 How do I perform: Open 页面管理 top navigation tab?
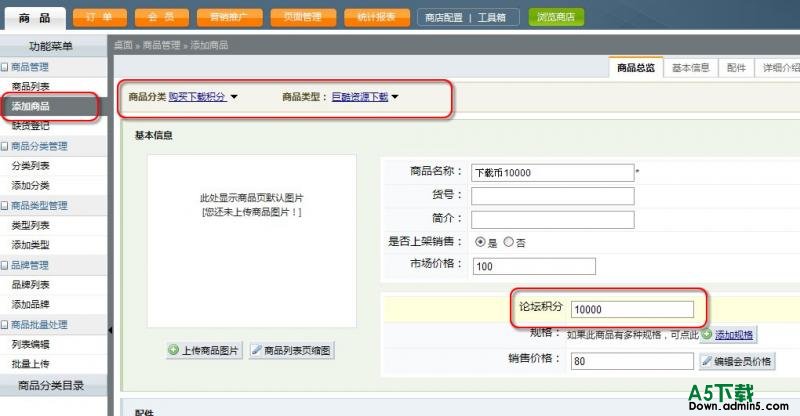(x=303, y=17)
